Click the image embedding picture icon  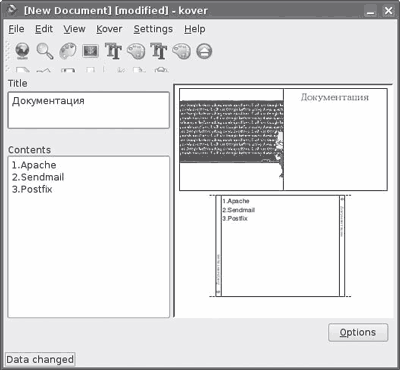click(x=90, y=51)
